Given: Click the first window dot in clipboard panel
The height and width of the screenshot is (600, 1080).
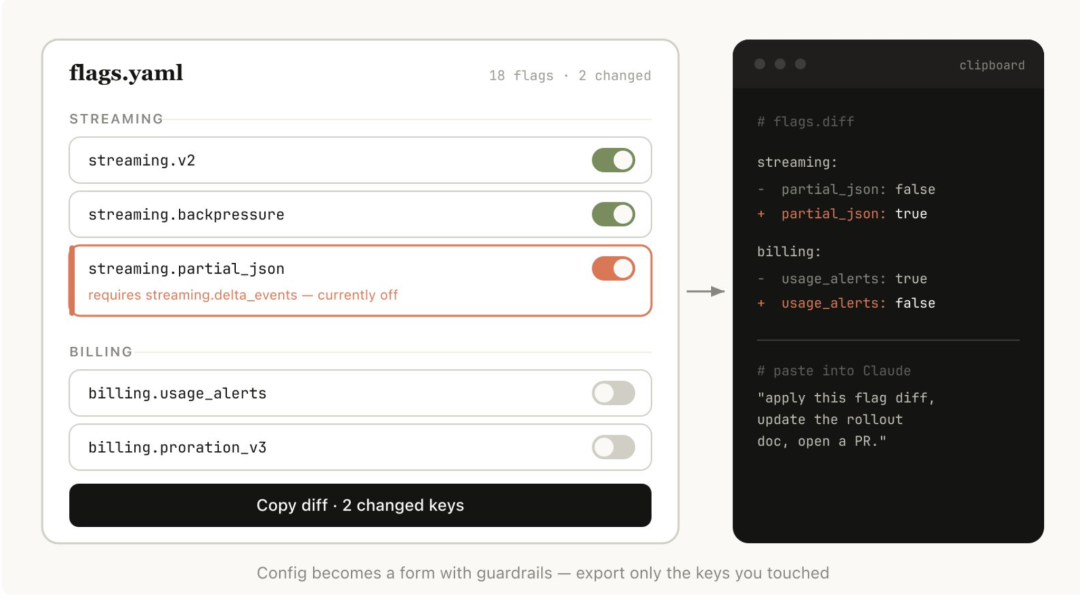Looking at the screenshot, I should point(760,64).
